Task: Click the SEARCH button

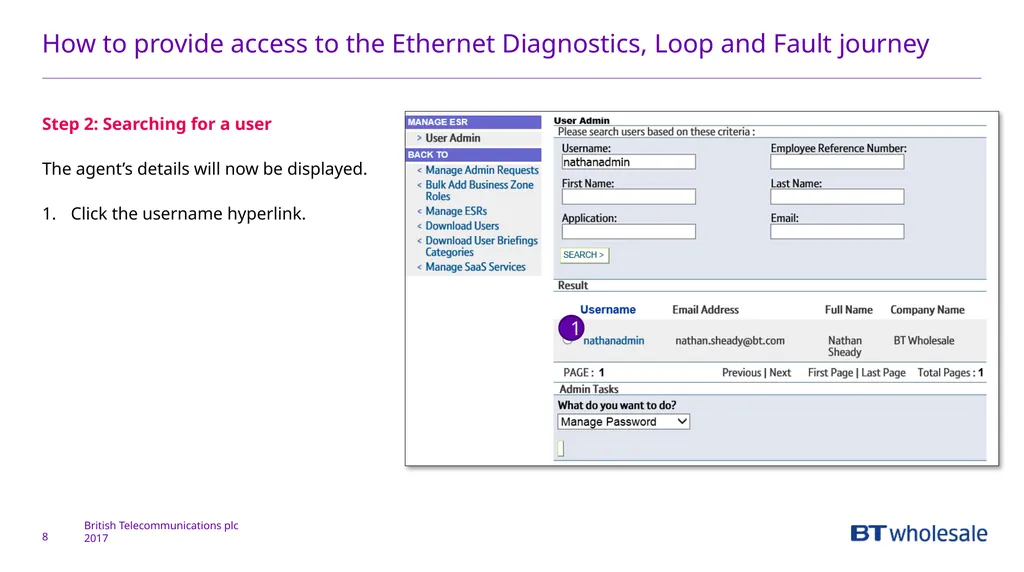Action: (584, 255)
